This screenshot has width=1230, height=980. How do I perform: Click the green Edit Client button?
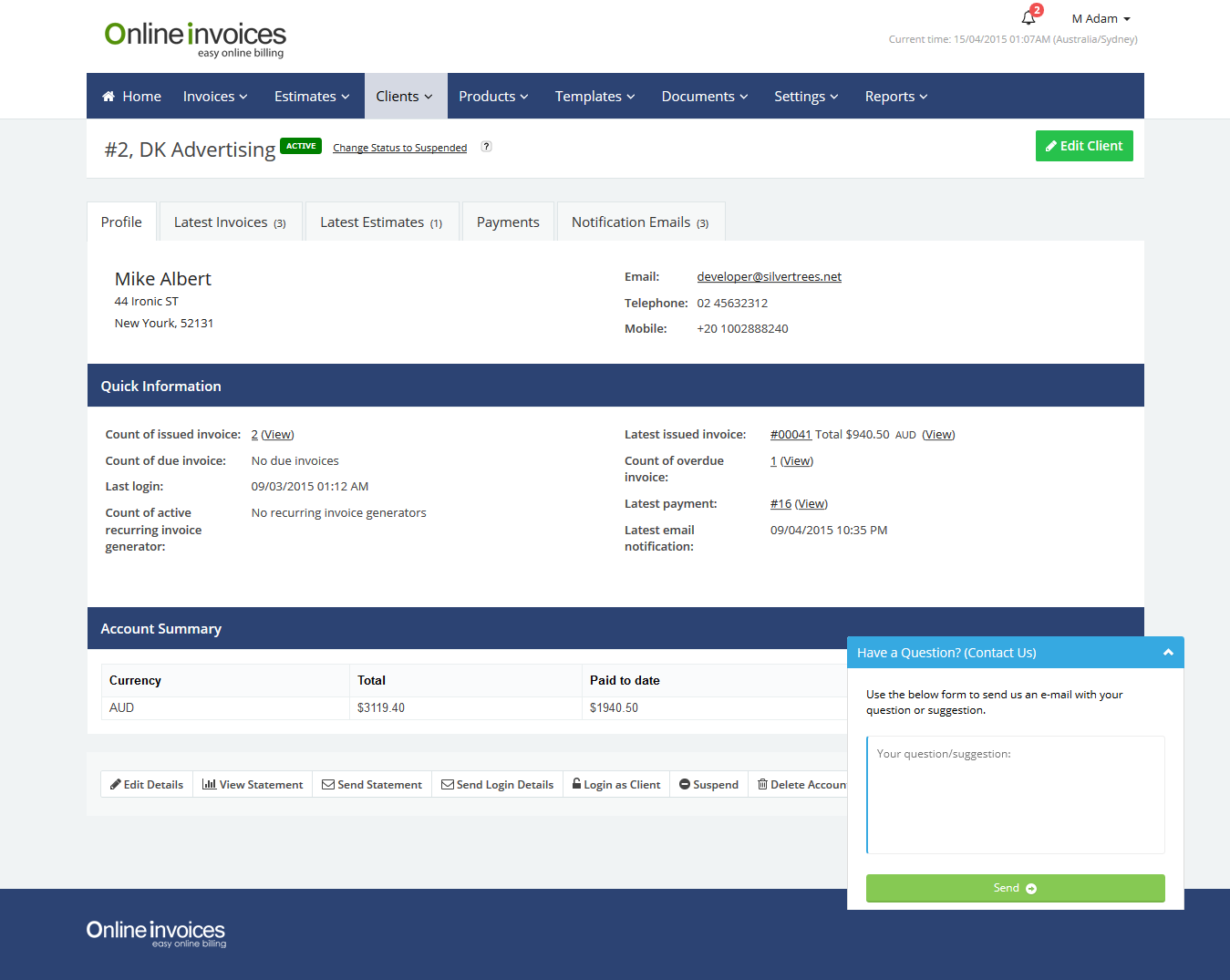click(x=1084, y=146)
